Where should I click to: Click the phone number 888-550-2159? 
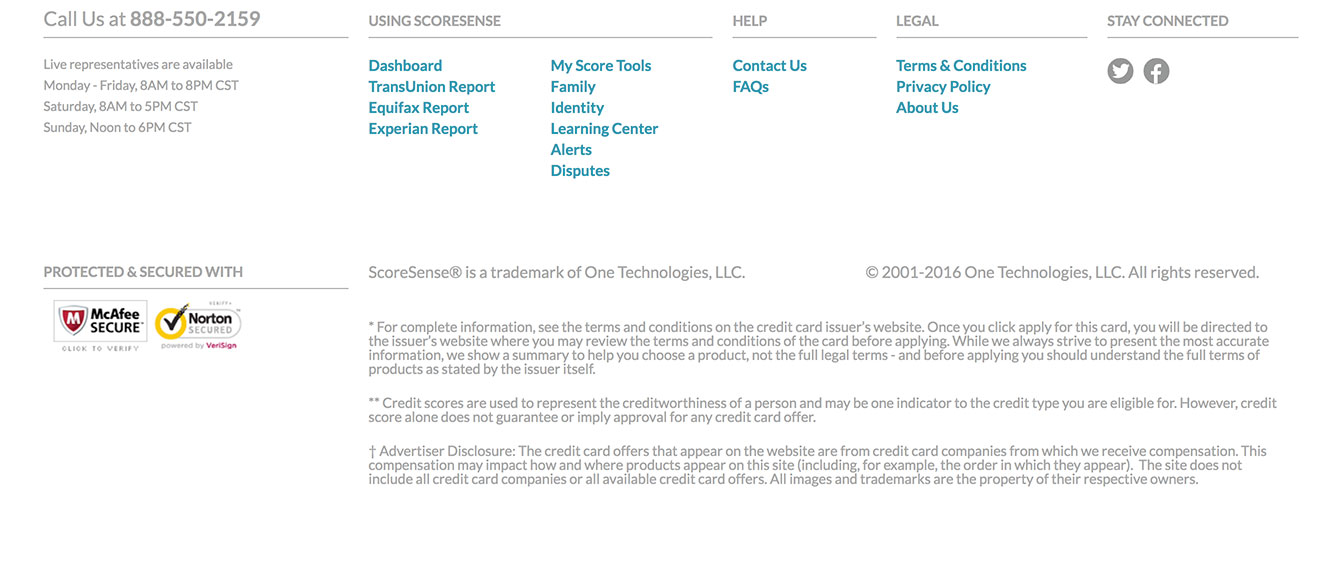tap(195, 19)
